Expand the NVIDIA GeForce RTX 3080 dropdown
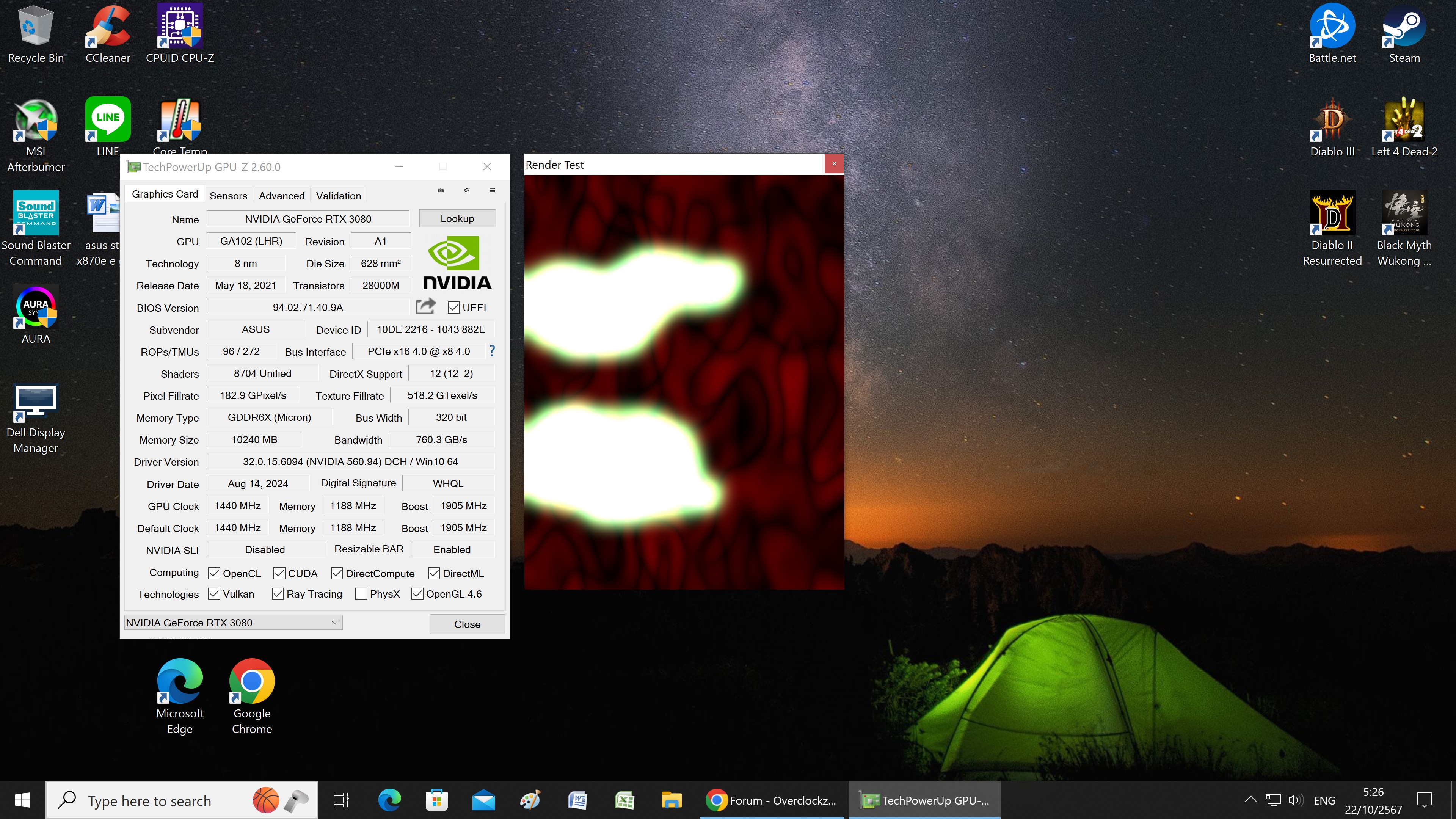 click(x=233, y=622)
